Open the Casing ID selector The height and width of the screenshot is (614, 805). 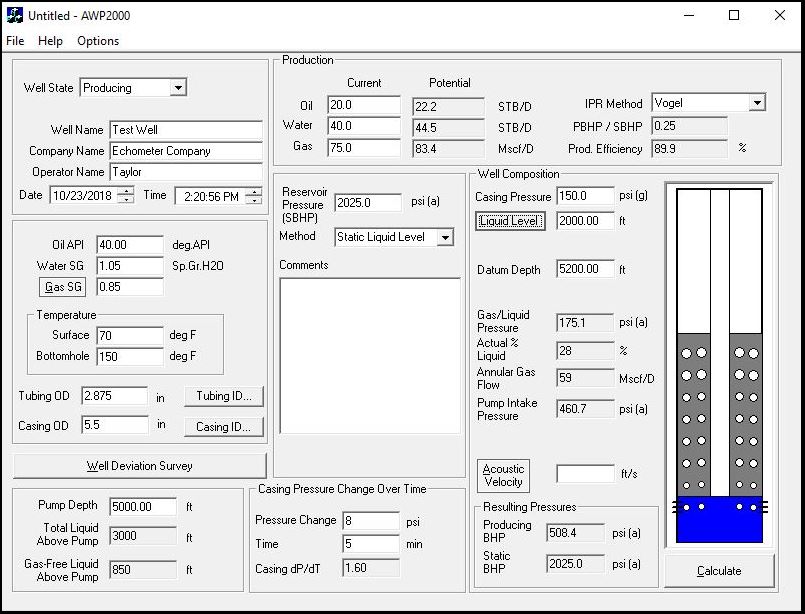tap(224, 427)
